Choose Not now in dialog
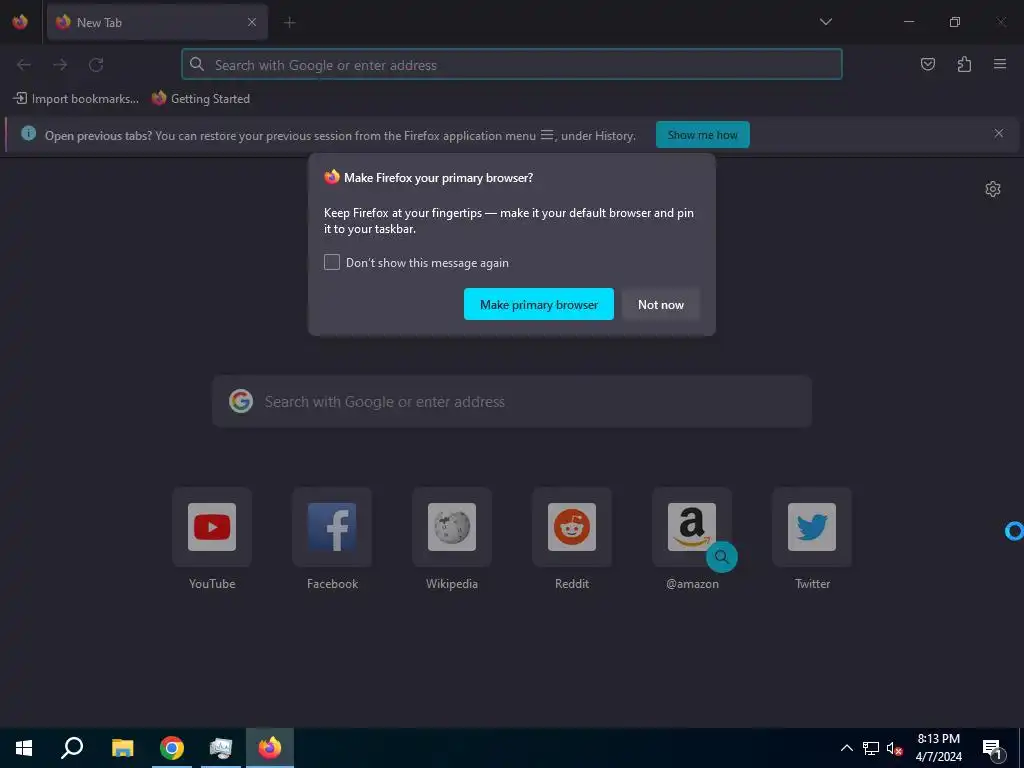Screen dimensions: 1024x768 (661, 304)
